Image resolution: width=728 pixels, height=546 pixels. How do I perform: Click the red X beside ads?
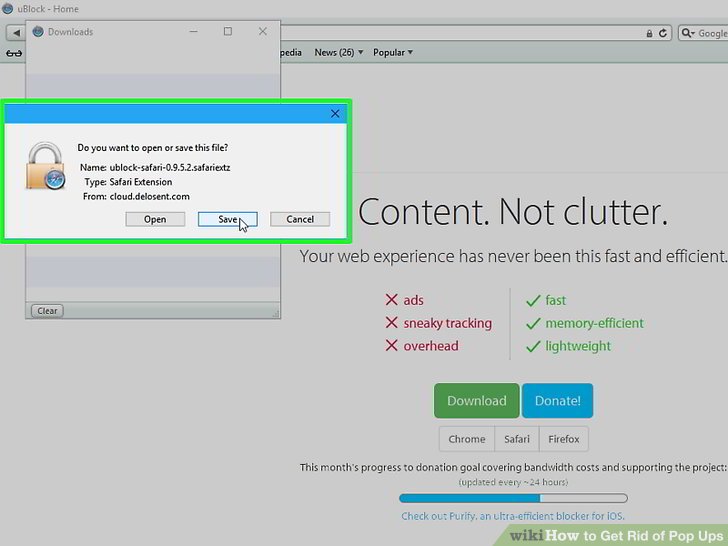tap(391, 299)
